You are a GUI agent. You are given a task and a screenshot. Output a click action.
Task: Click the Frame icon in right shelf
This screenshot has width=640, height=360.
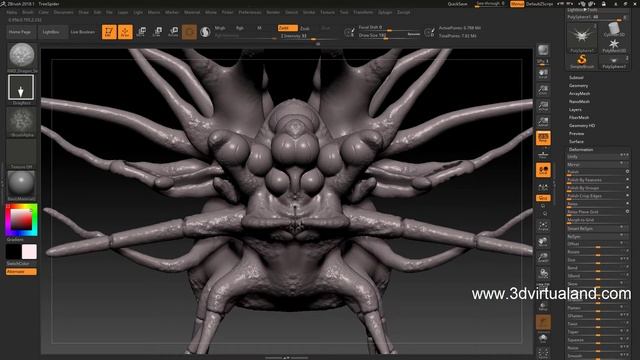[x=543, y=226]
